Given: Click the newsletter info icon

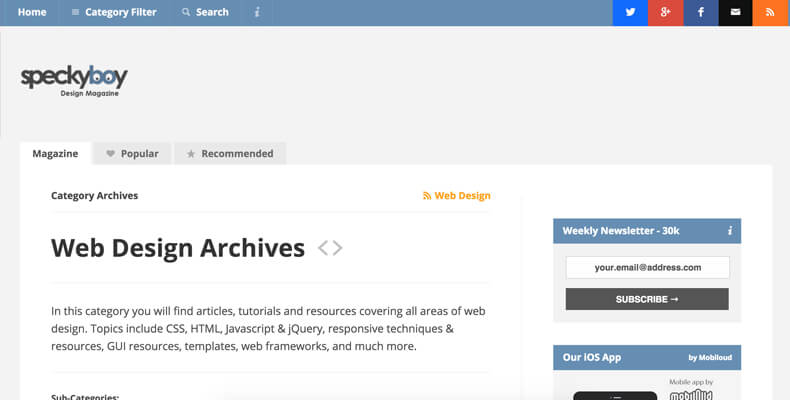Looking at the screenshot, I should tap(730, 231).
